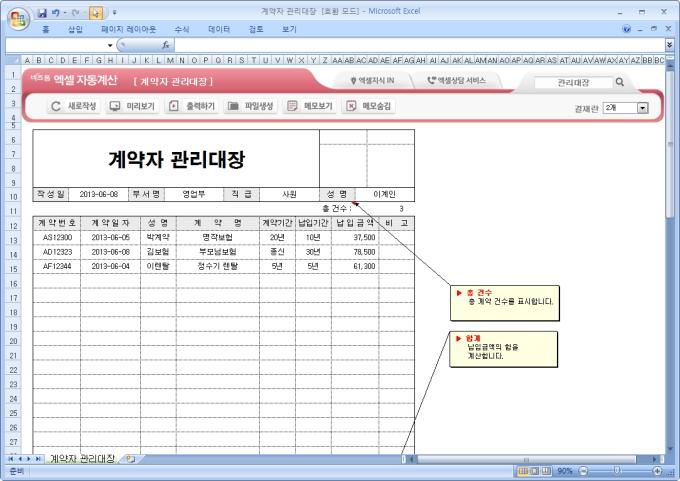
Task: Select the 납입금액 column header cell
Action: pyautogui.click(x=355, y=223)
